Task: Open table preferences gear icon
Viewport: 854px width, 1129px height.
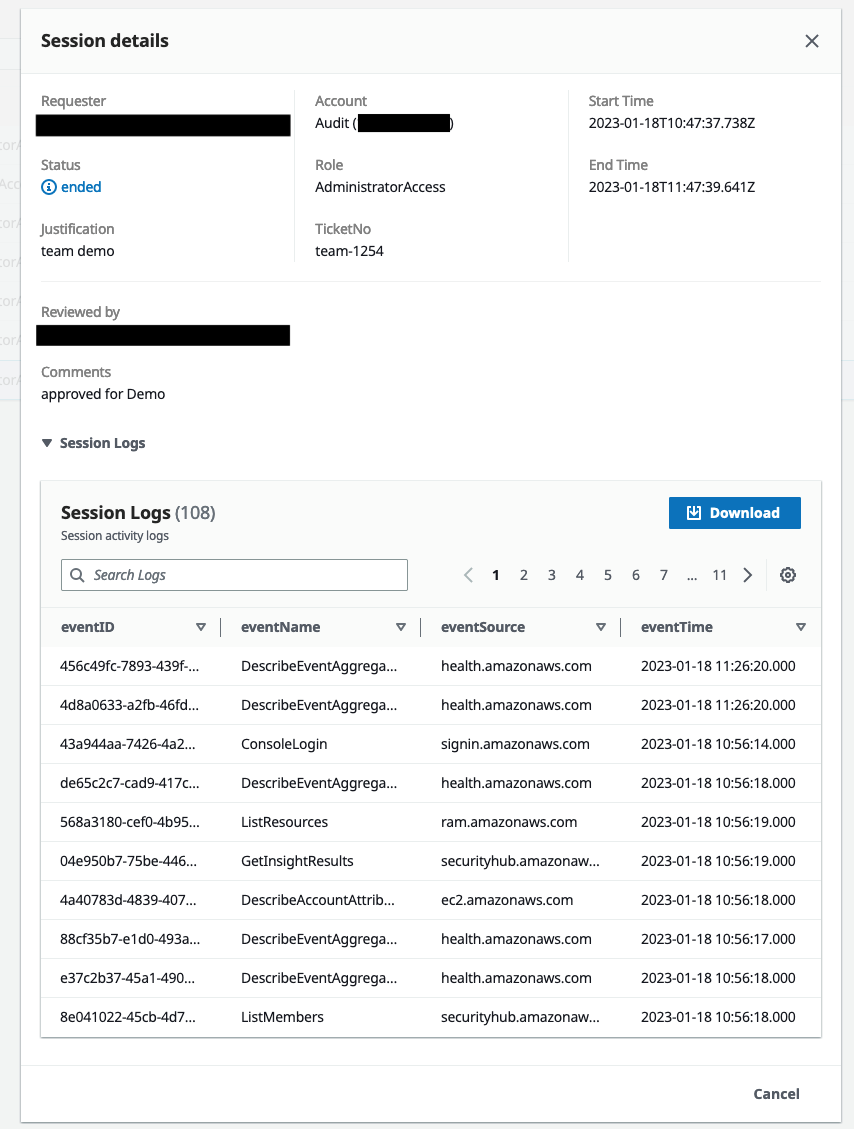Action: pyautogui.click(x=788, y=575)
